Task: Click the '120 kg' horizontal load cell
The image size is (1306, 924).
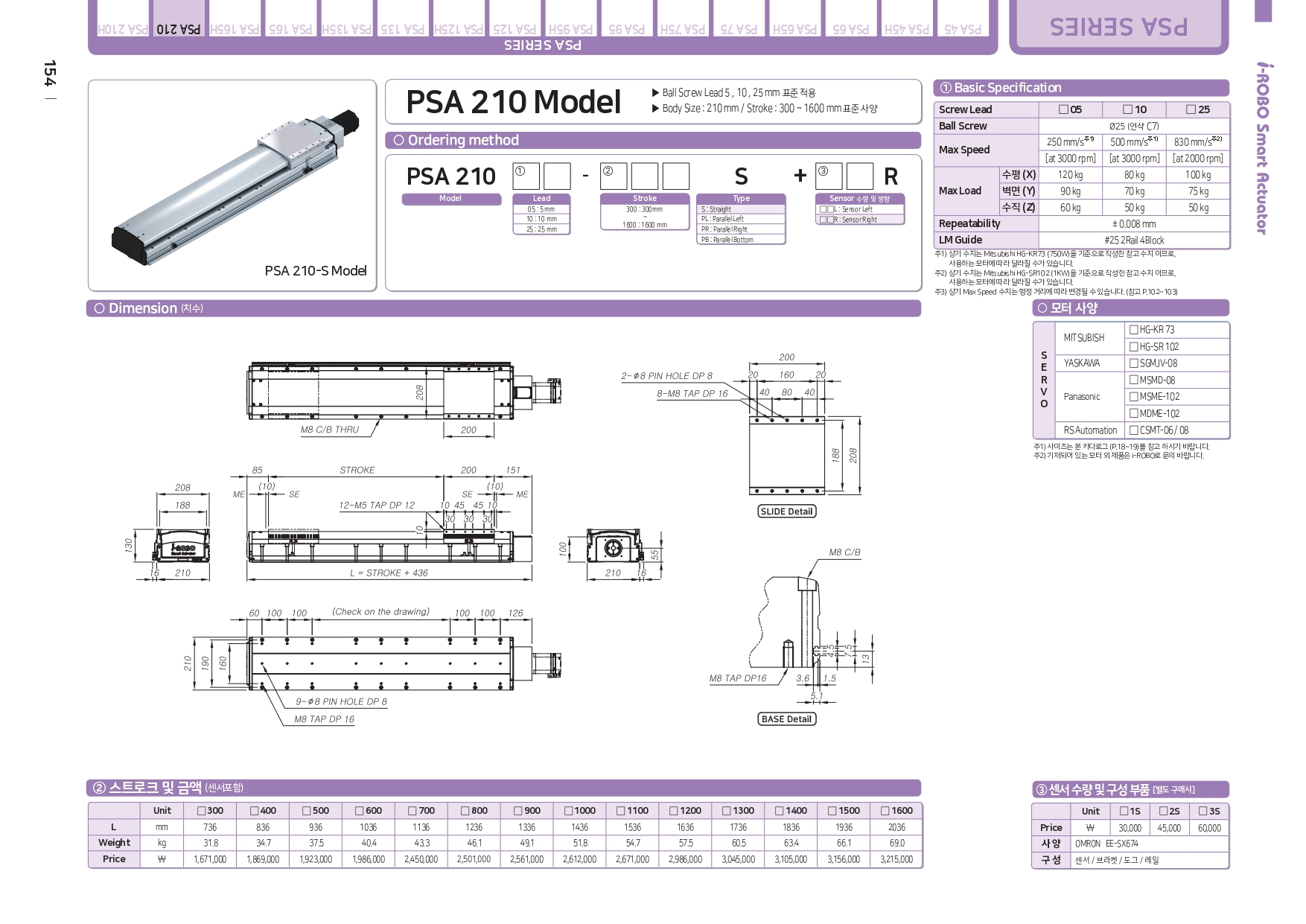Action: pos(1070,175)
